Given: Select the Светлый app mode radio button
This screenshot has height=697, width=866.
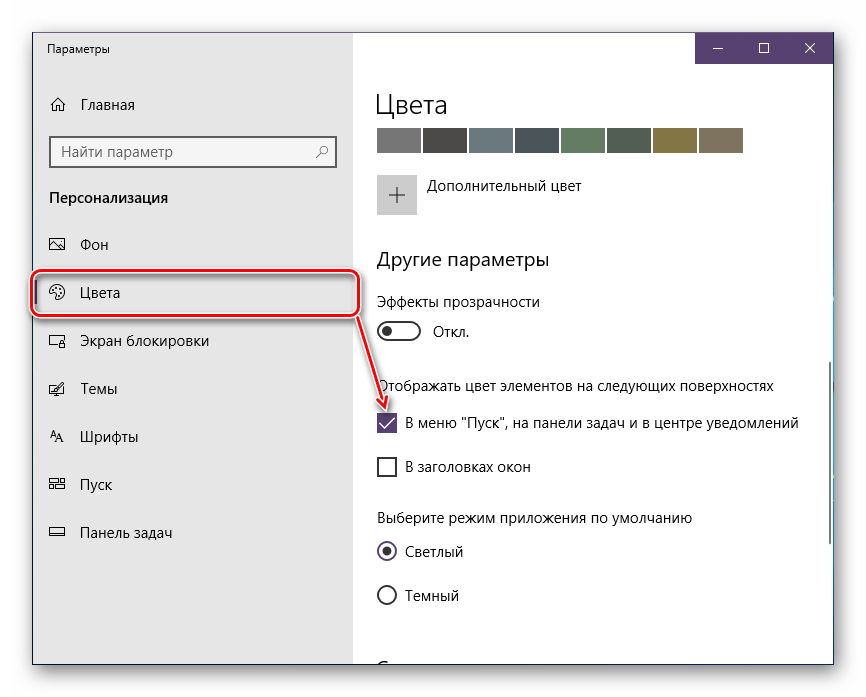Looking at the screenshot, I should 387,551.
